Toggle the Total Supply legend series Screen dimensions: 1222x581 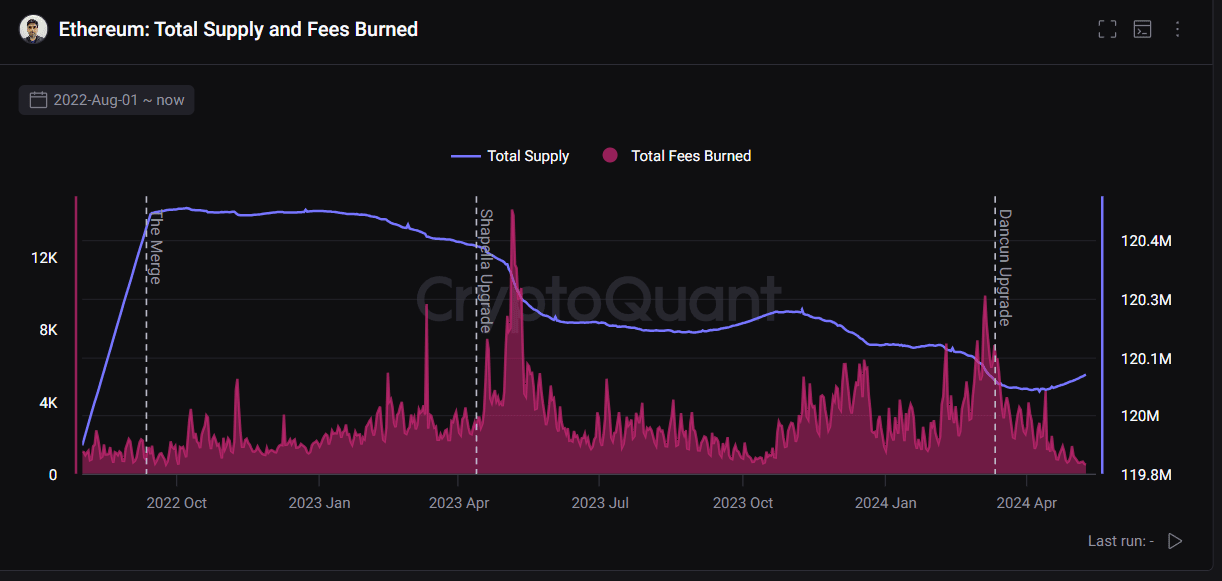point(510,156)
